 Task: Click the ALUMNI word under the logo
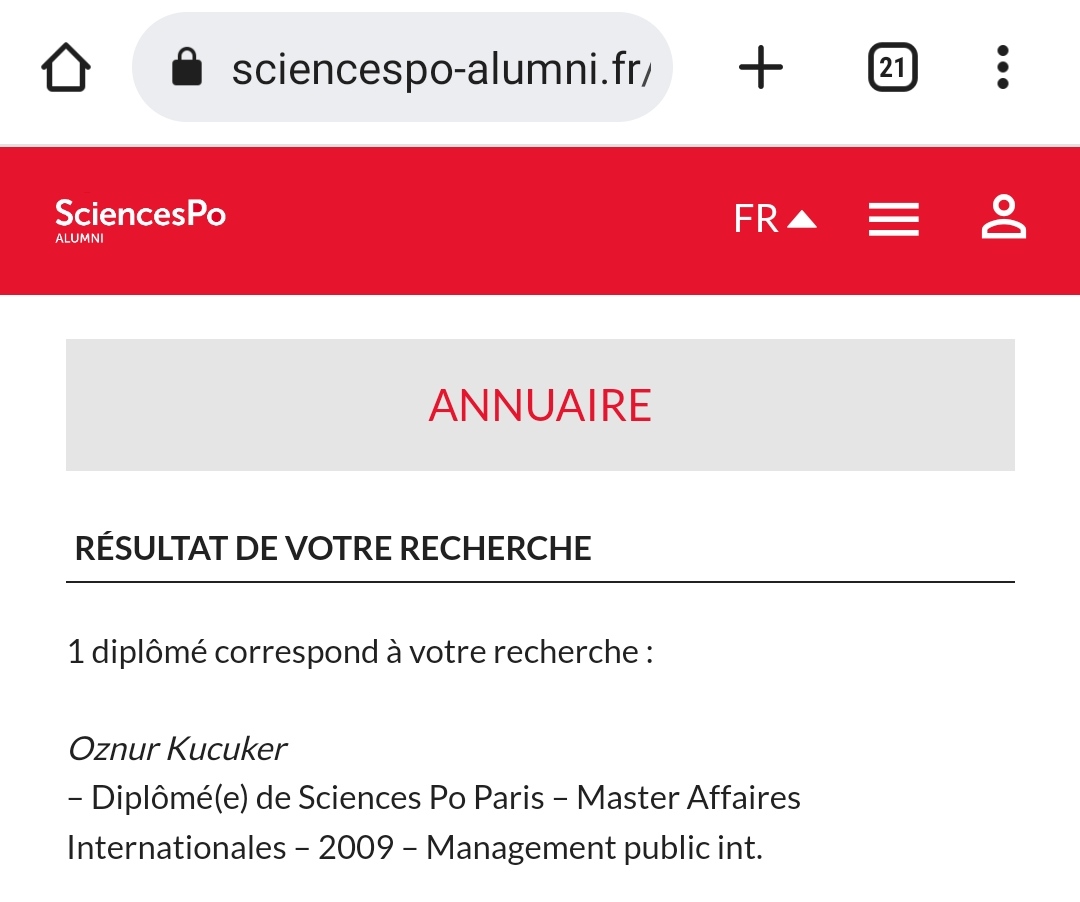pyautogui.click(x=79, y=238)
